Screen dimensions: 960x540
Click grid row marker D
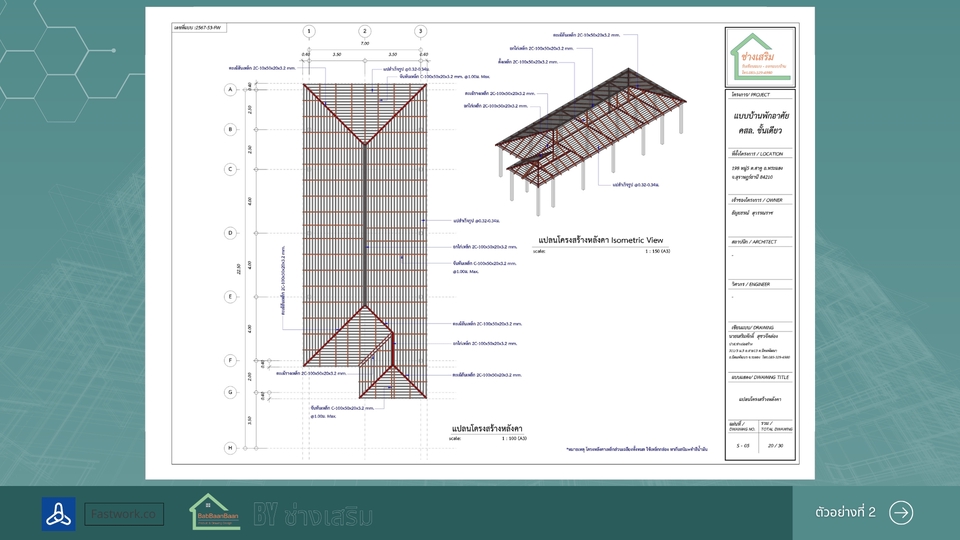coord(230,233)
